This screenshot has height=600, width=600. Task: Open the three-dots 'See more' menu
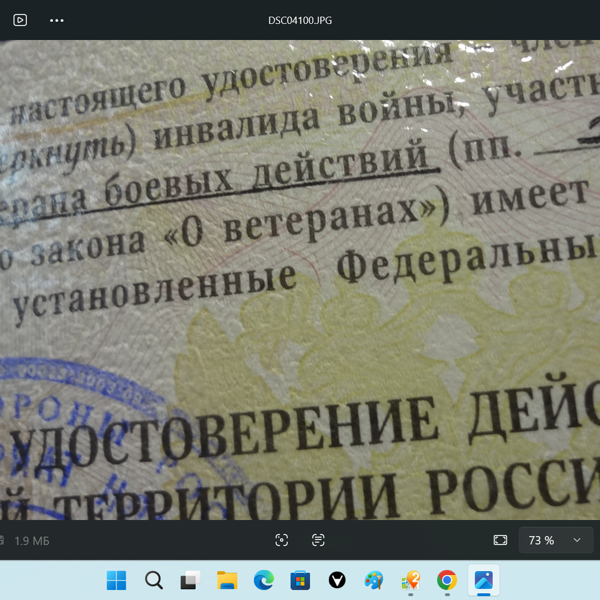pos(57,20)
